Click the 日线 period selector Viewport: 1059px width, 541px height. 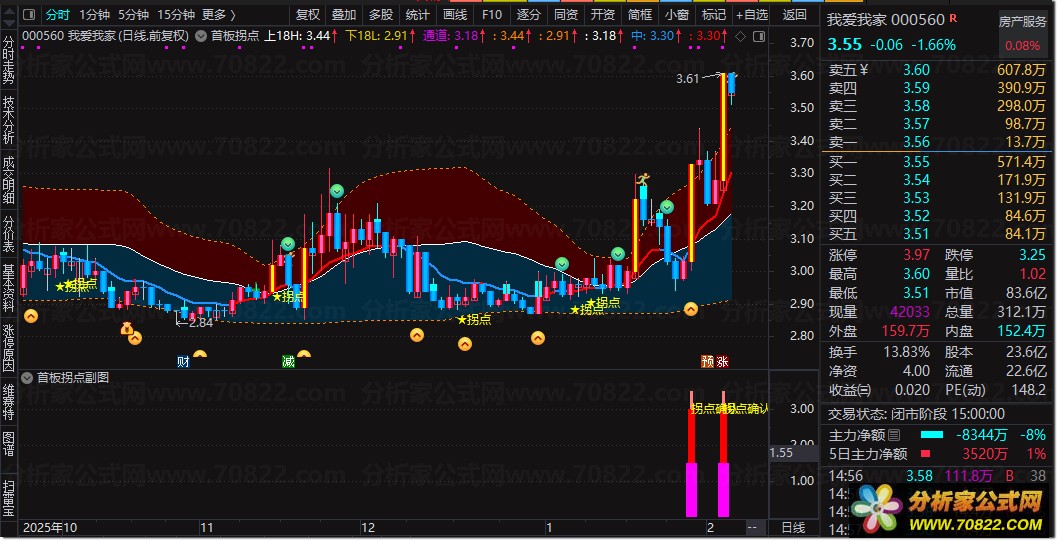point(793,528)
